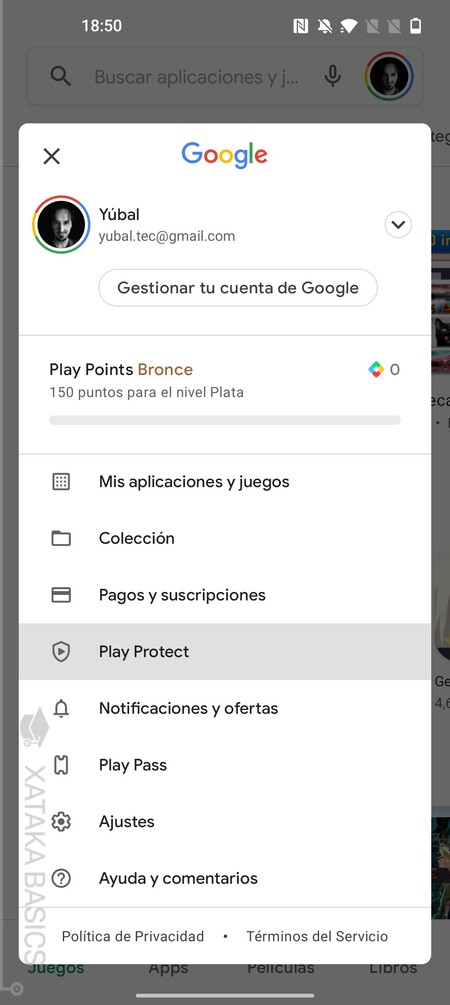Screen dimensions: 450x1005
Task: Expand the account switcher chevron
Action: pyautogui.click(x=398, y=225)
